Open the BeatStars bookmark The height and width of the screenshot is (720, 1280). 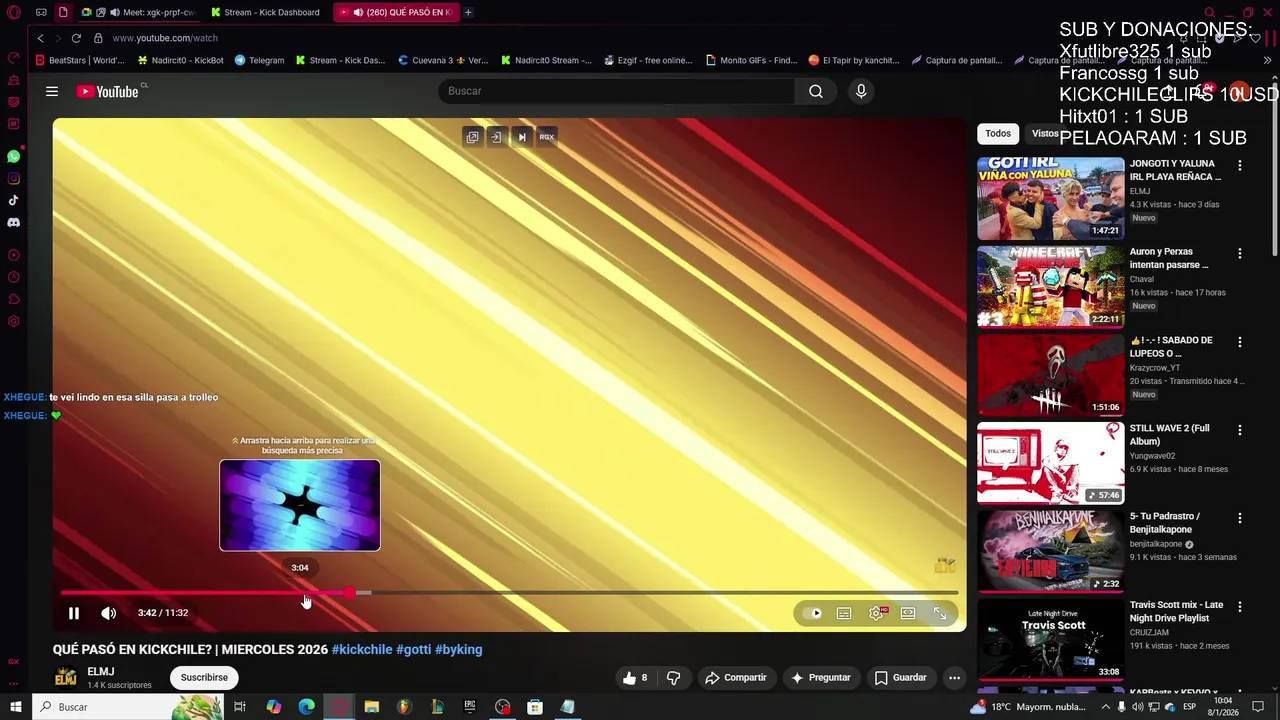point(80,60)
